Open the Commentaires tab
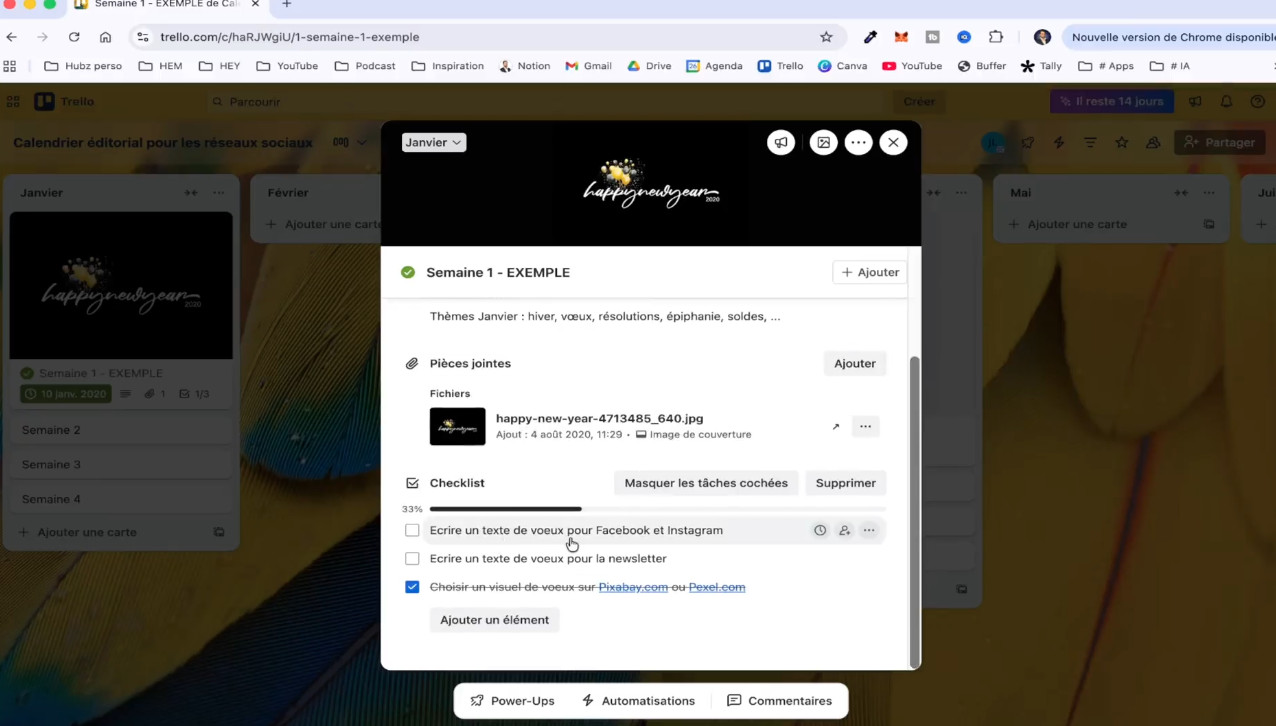Screen dimensions: 1276x726 (779, 701)
